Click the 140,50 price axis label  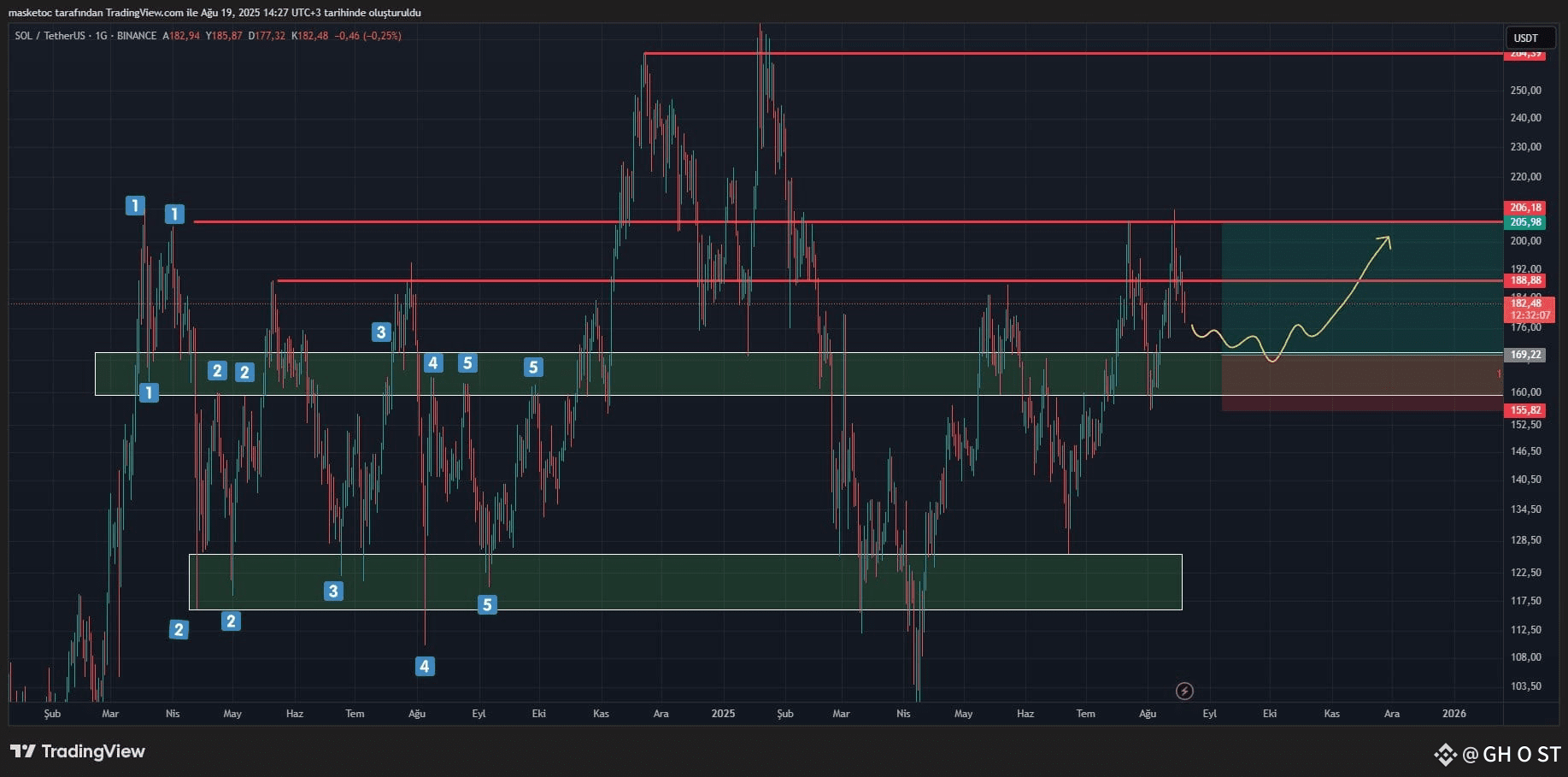tap(1526, 480)
